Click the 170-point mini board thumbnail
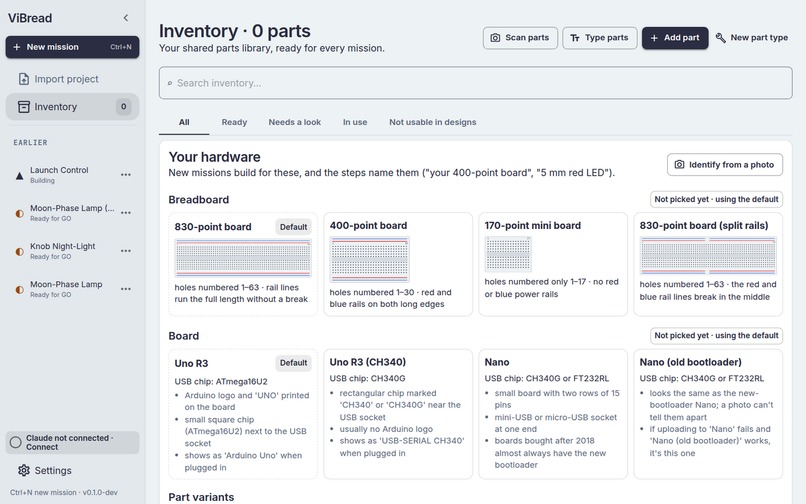The height and width of the screenshot is (504, 806). 508,254
